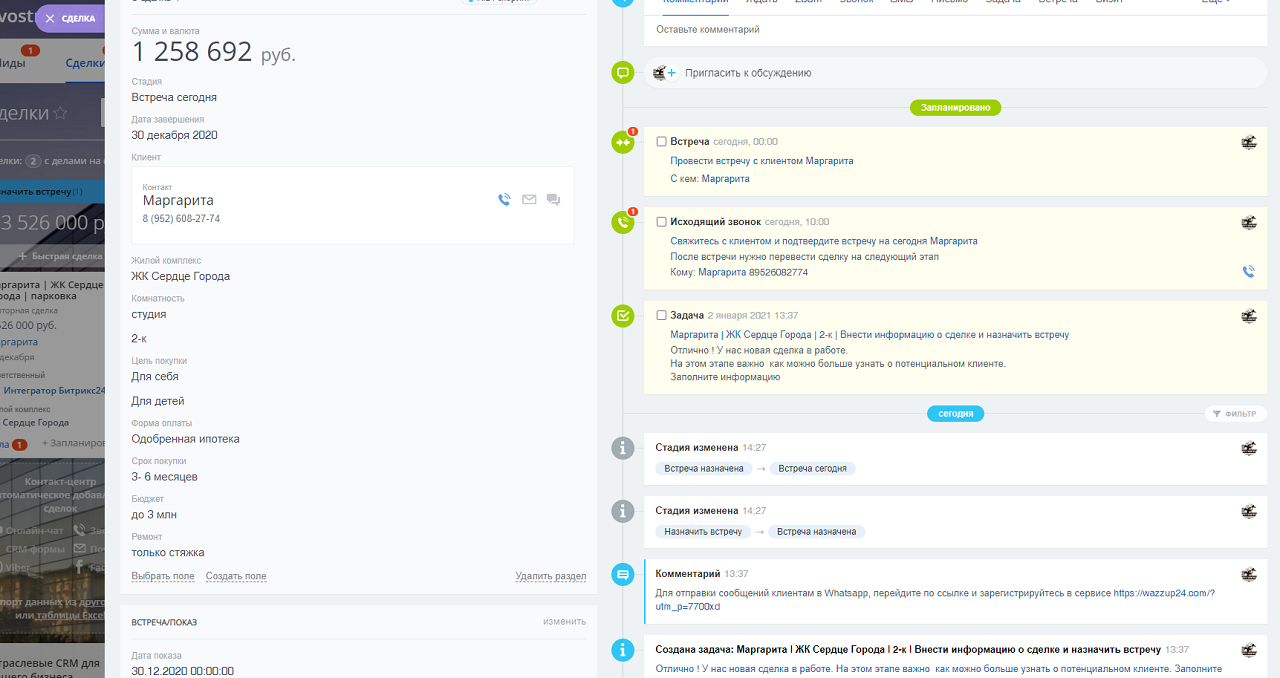The width and height of the screenshot is (1280, 678).
Task: Click студия room value
Action: pos(149,314)
